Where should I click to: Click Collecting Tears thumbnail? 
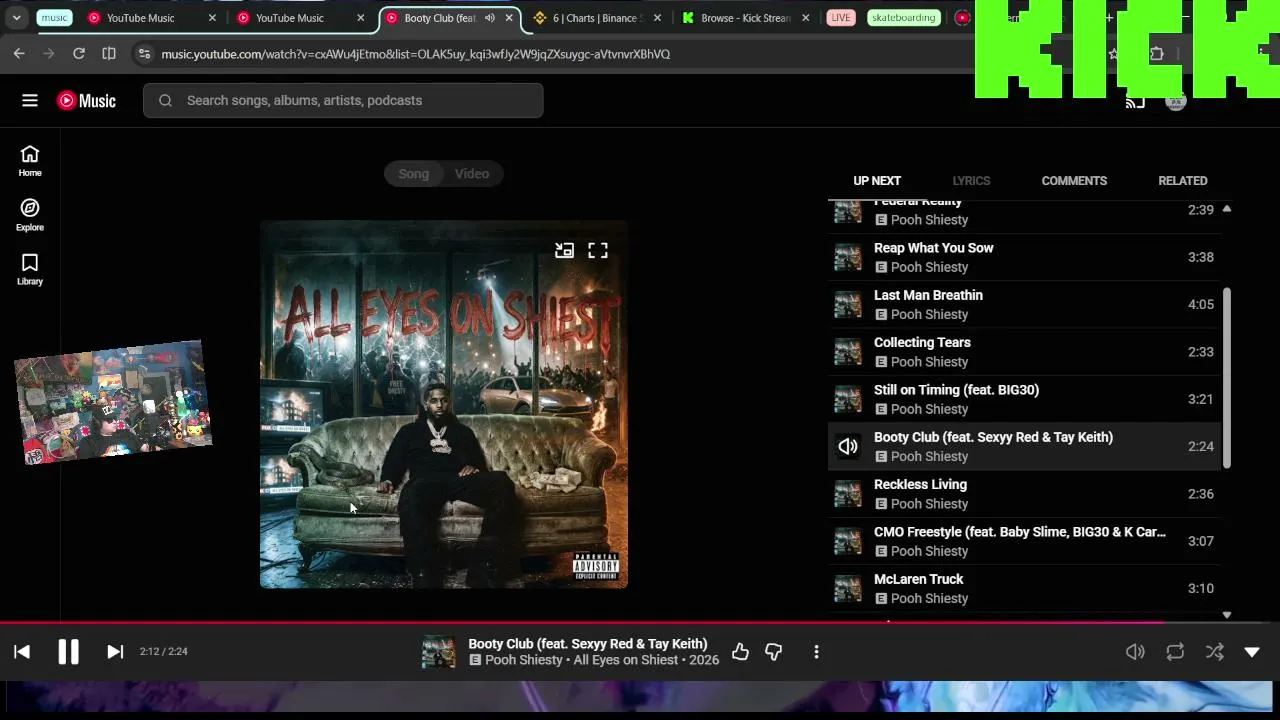(x=848, y=352)
